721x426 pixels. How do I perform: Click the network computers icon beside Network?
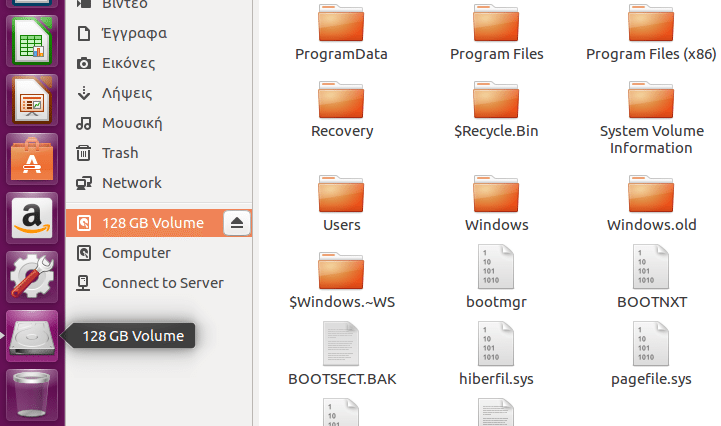[x=84, y=183]
